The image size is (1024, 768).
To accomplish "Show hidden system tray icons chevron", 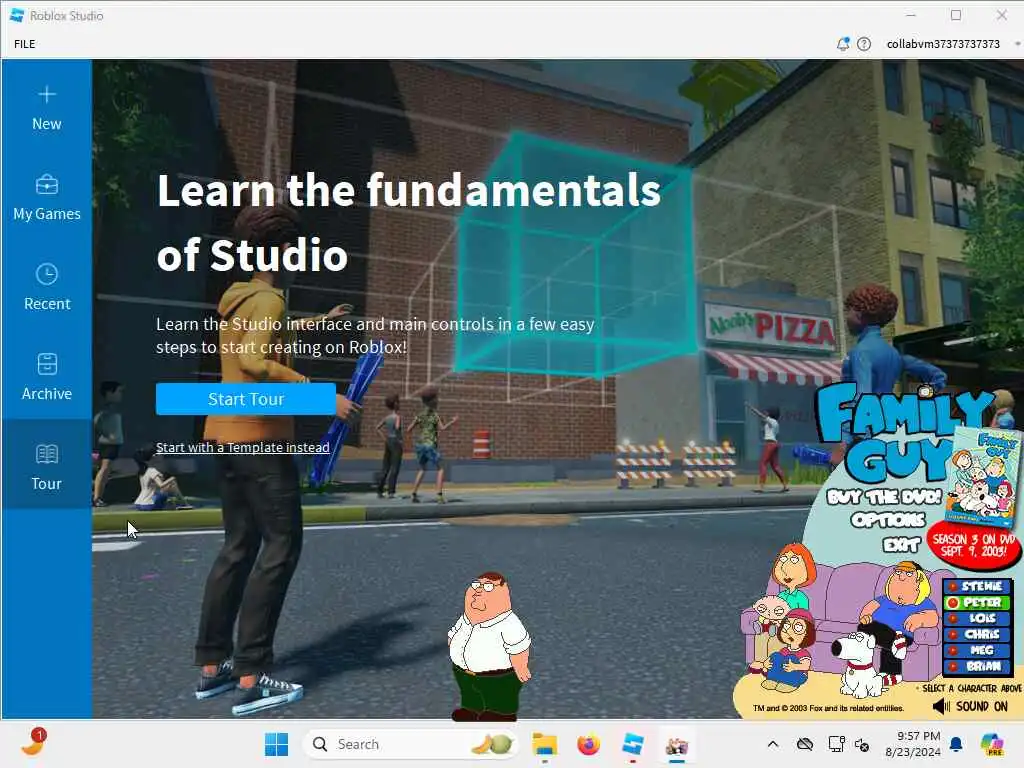I will pyautogui.click(x=773, y=744).
